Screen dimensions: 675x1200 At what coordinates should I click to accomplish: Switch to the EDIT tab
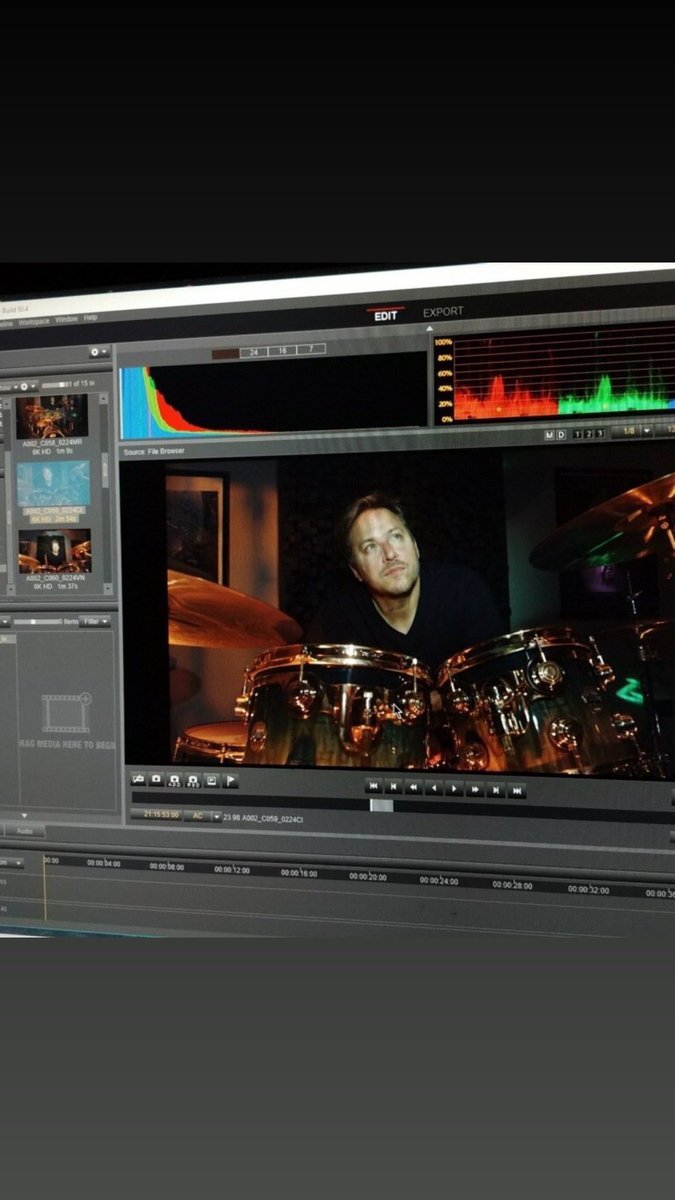click(386, 315)
